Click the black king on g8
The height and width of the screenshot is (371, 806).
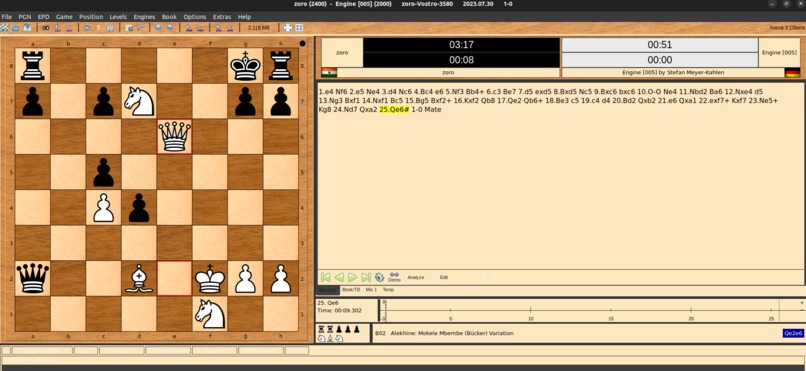point(245,66)
